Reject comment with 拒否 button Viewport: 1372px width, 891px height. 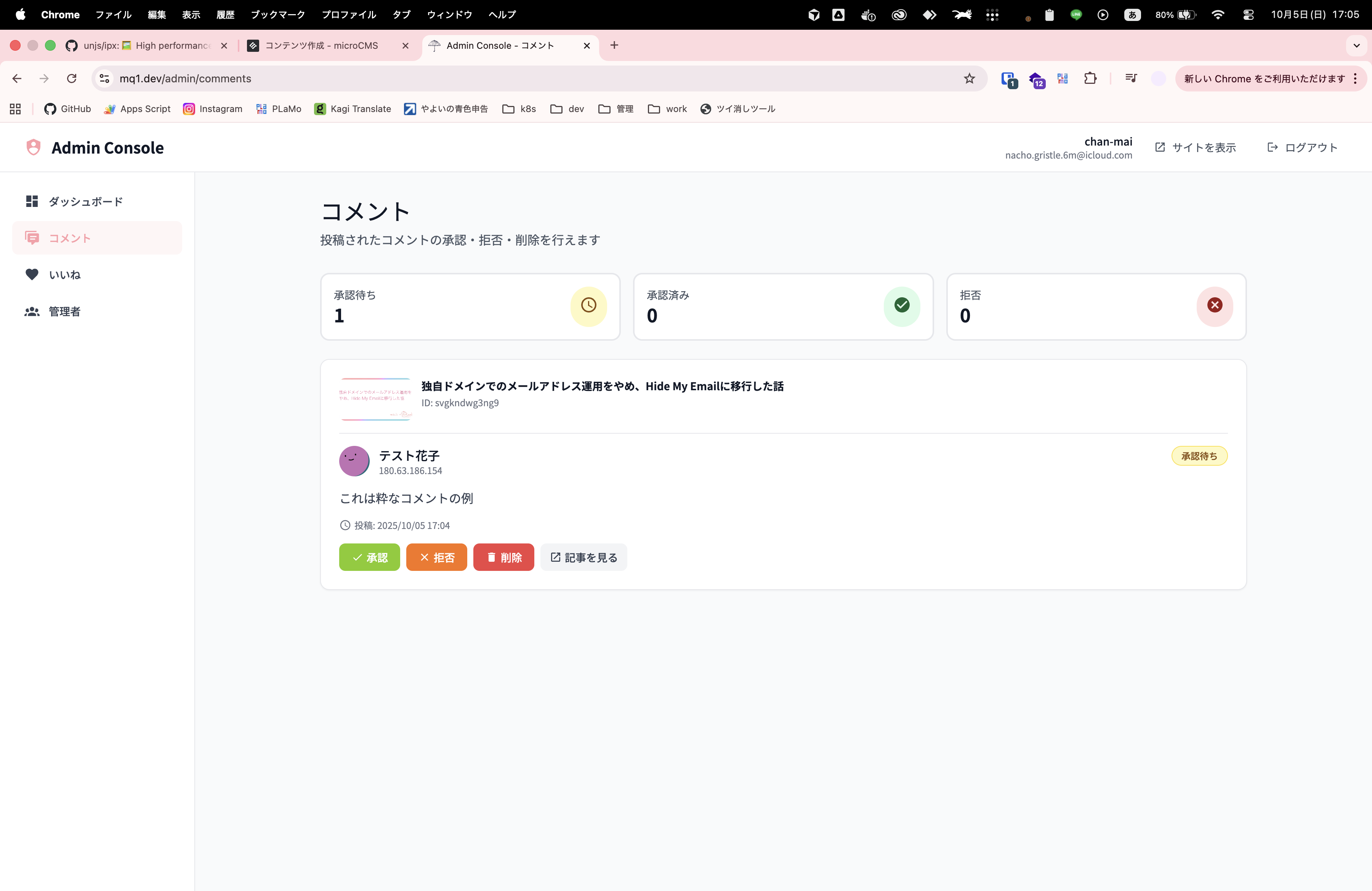436,557
